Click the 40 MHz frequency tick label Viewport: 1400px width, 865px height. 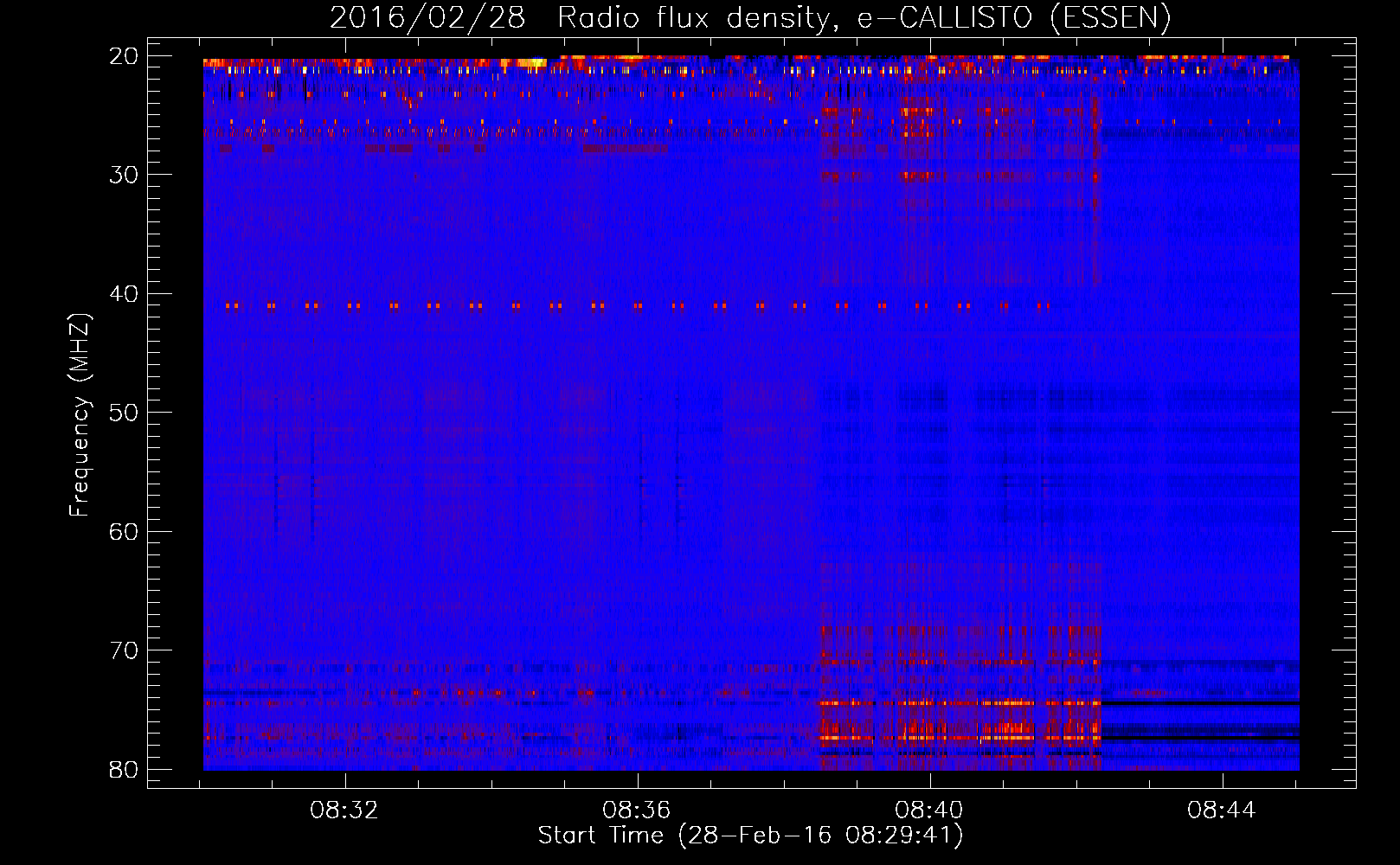point(125,294)
